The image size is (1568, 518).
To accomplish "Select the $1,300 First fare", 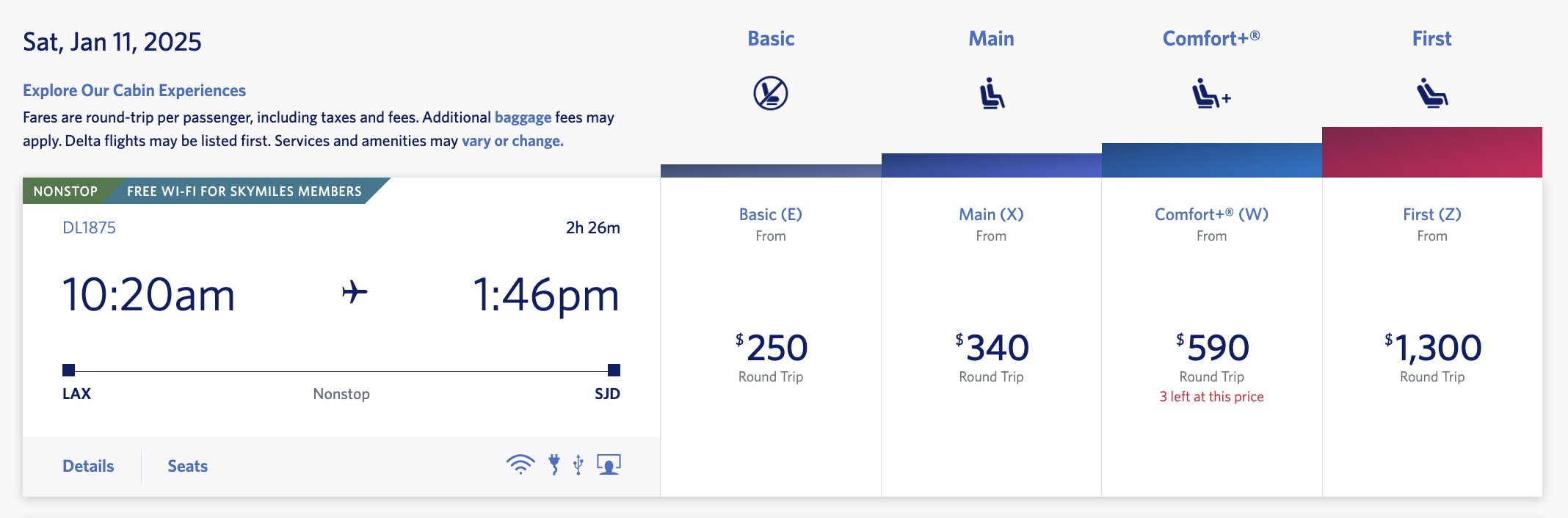I will [1431, 345].
